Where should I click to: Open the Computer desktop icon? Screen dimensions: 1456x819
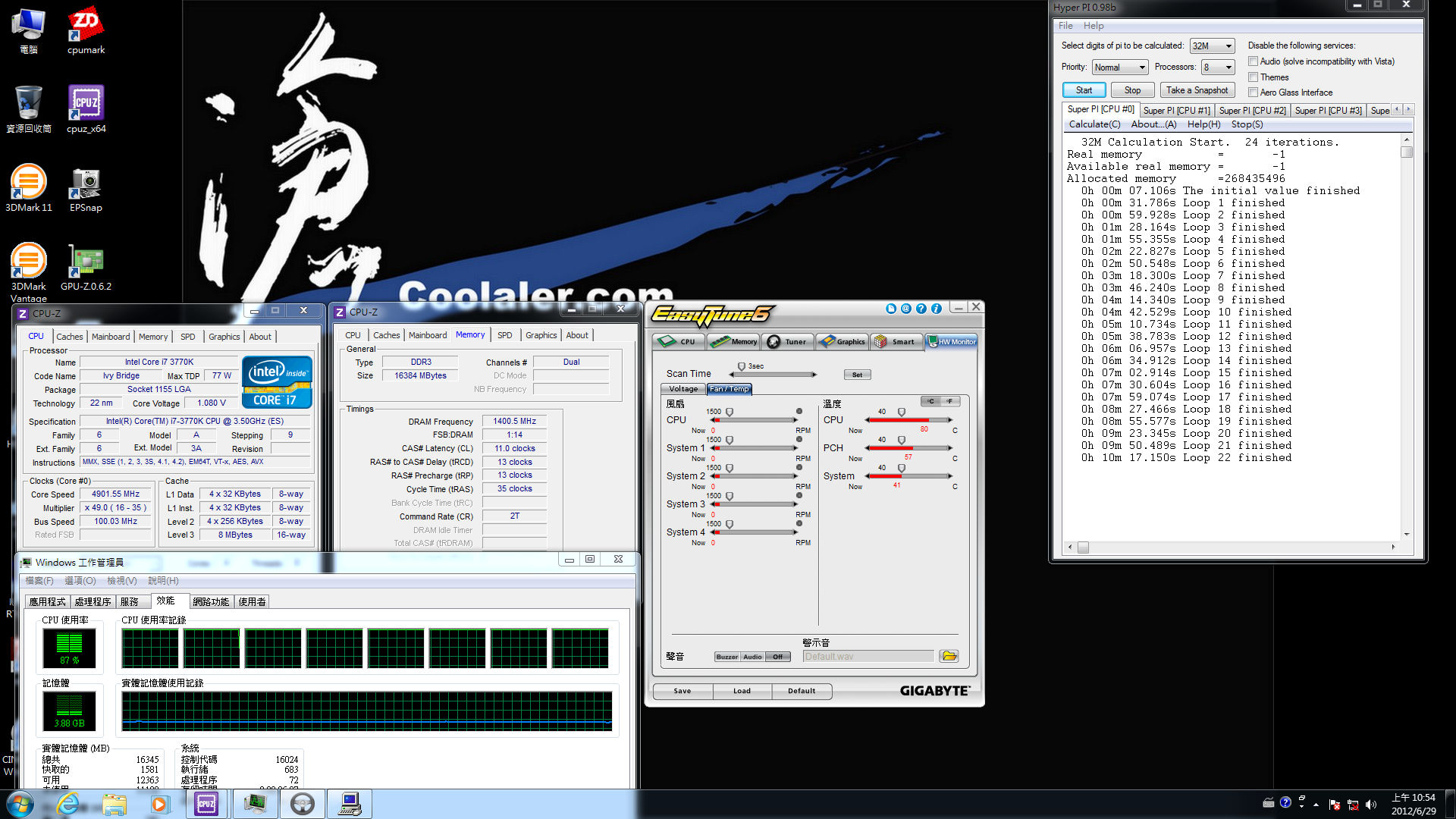click(x=29, y=31)
